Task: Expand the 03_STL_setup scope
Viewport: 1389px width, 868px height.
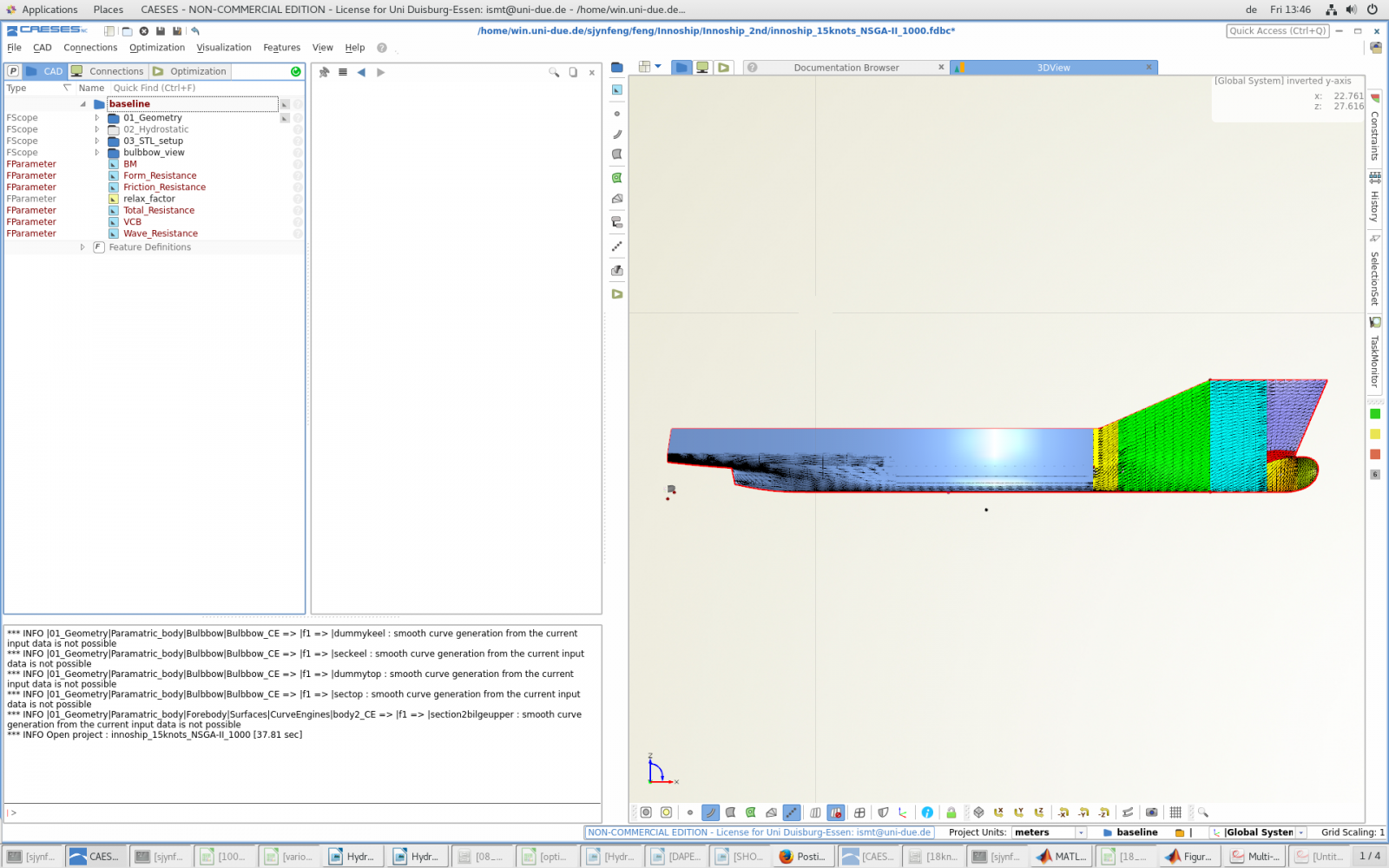Action: click(97, 141)
